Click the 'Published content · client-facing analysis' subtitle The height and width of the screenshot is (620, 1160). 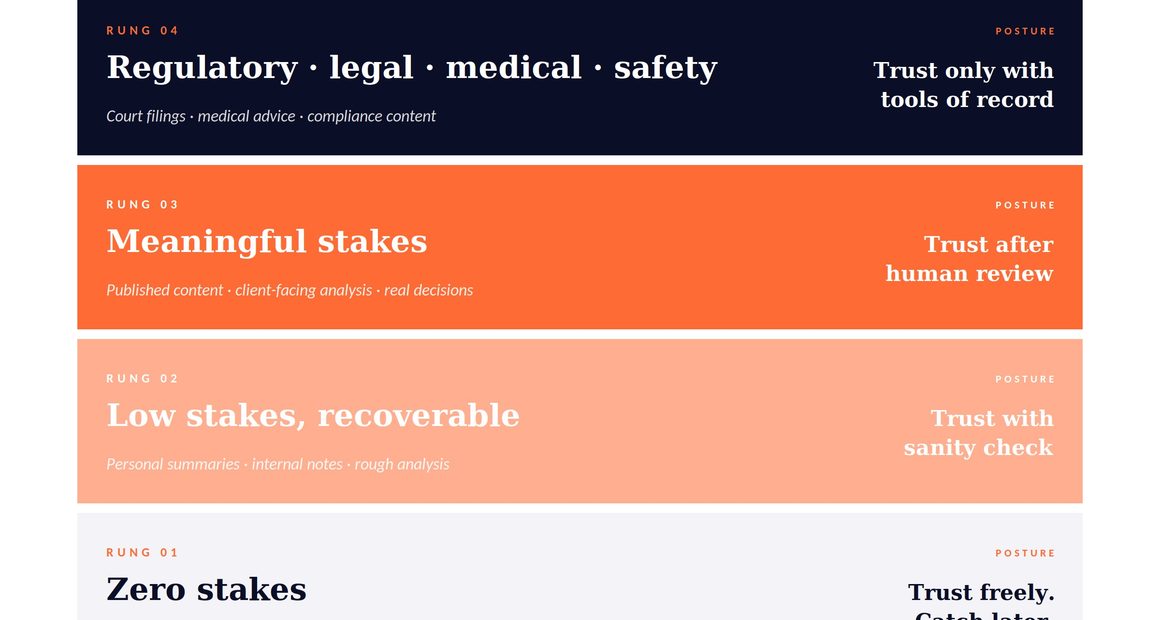(x=289, y=290)
